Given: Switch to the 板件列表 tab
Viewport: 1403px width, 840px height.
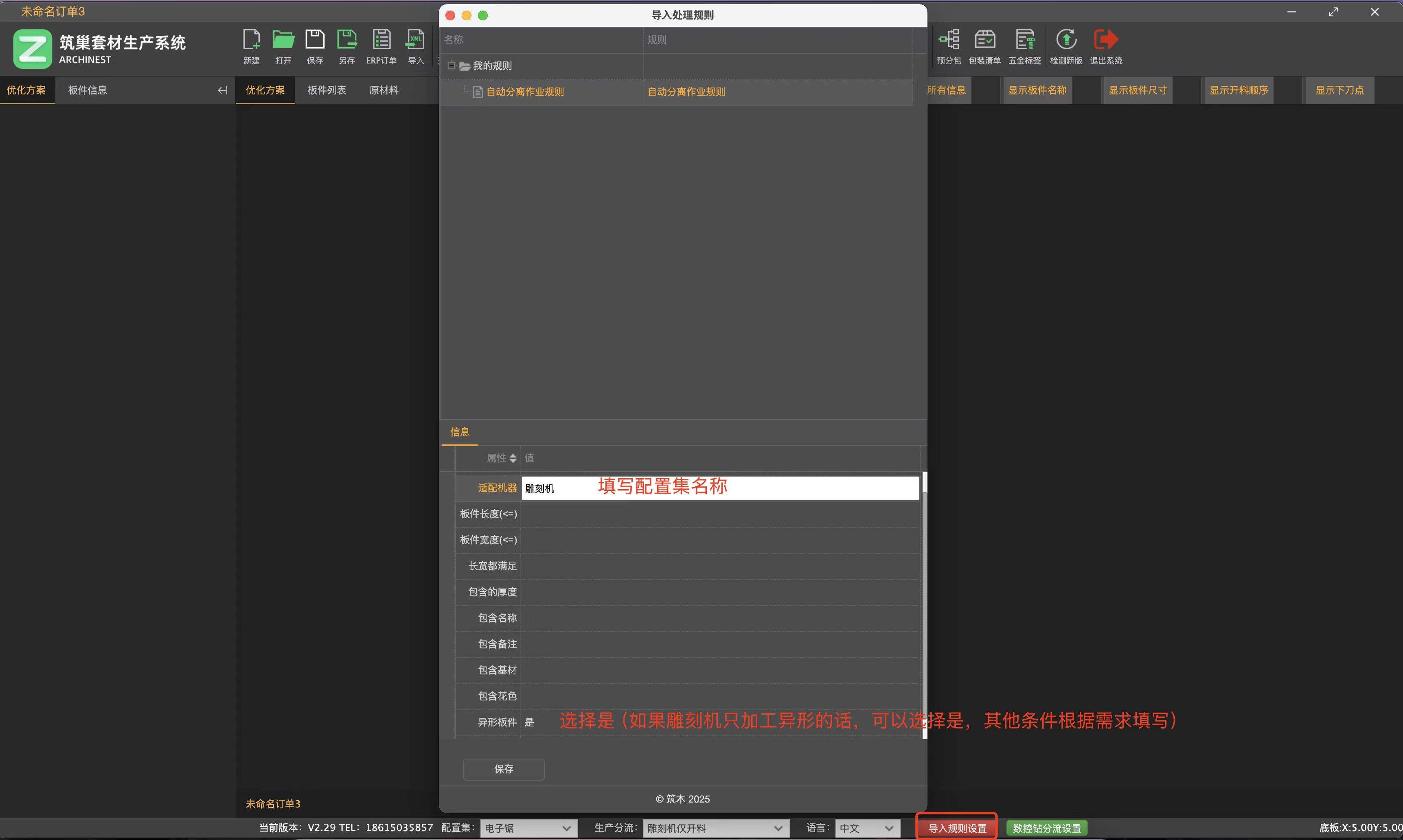Looking at the screenshot, I should coord(327,91).
